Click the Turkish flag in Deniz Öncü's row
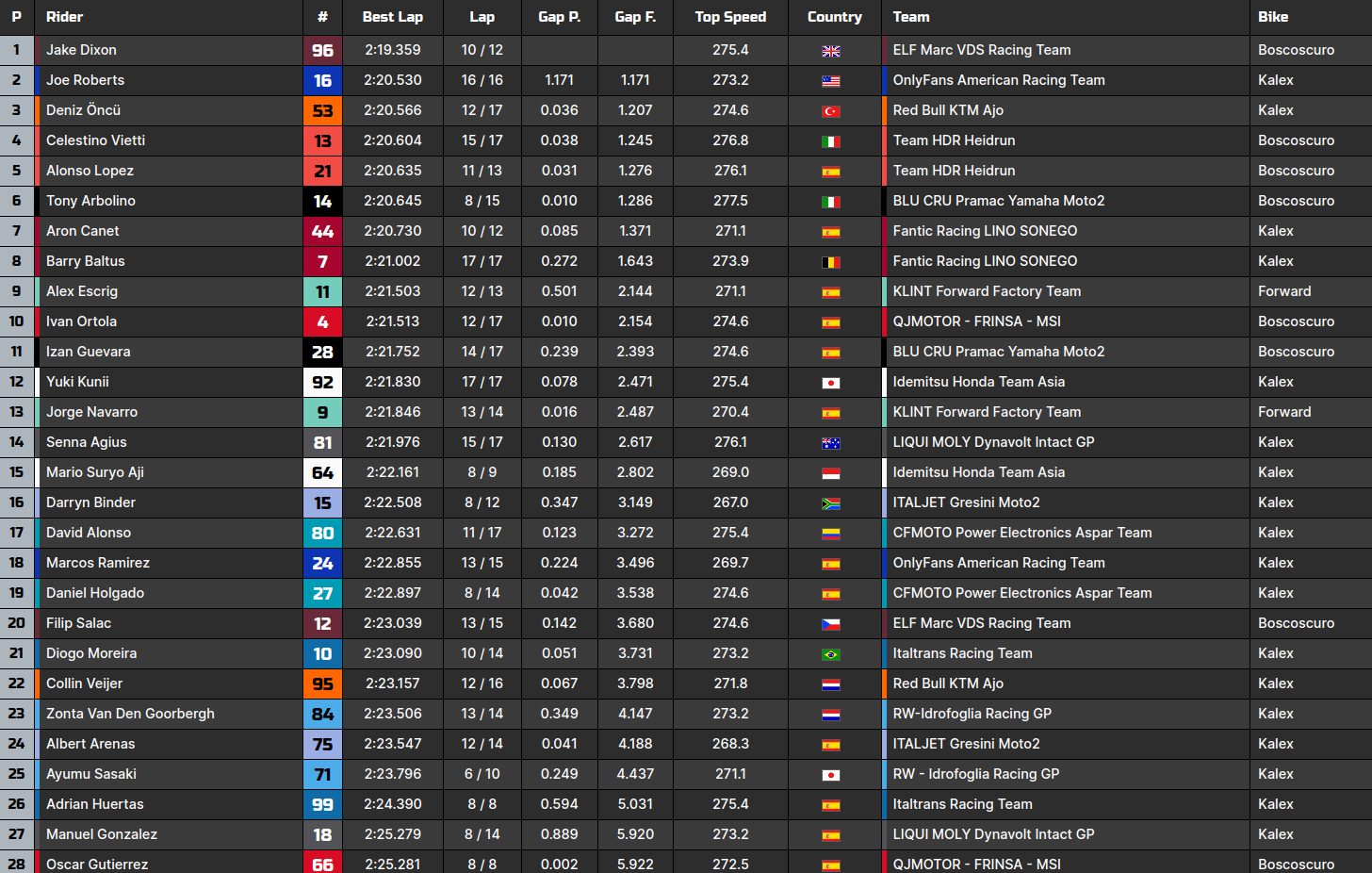Viewport: 1372px width, 873px height. click(830, 111)
